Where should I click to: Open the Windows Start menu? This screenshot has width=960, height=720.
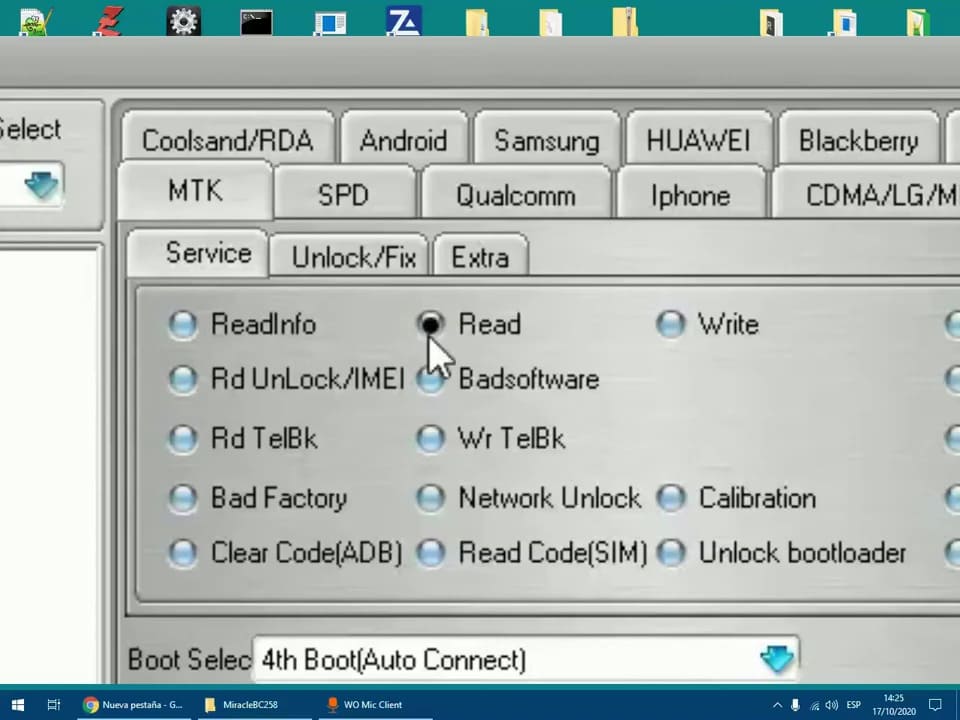coord(18,705)
